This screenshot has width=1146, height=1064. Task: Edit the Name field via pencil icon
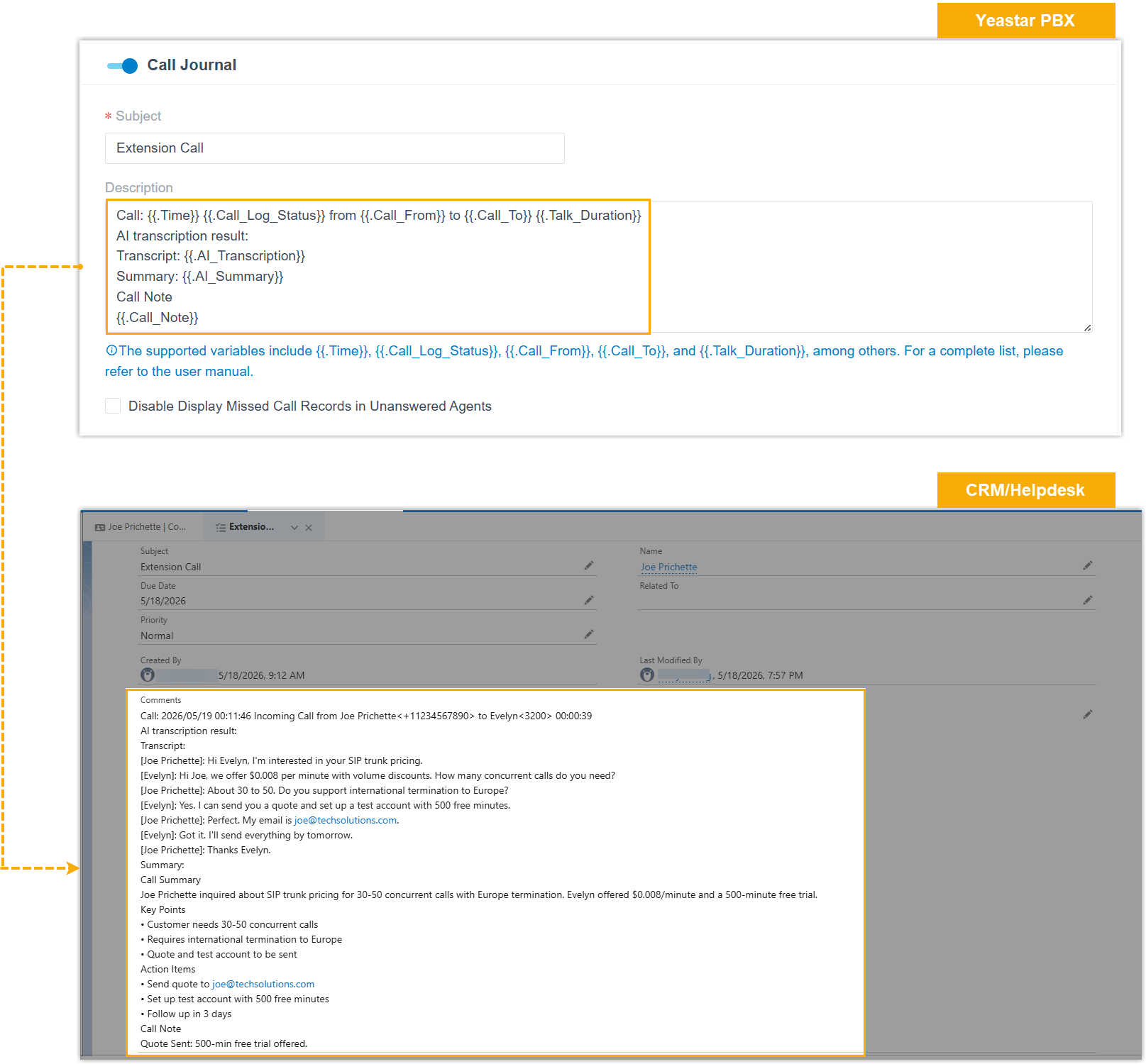[x=1088, y=565]
